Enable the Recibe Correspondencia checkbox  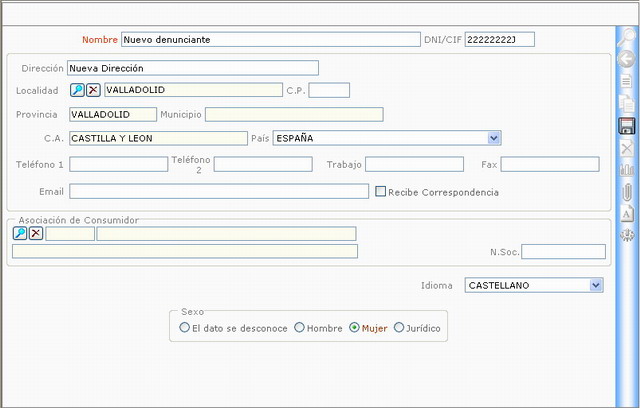[381, 191]
